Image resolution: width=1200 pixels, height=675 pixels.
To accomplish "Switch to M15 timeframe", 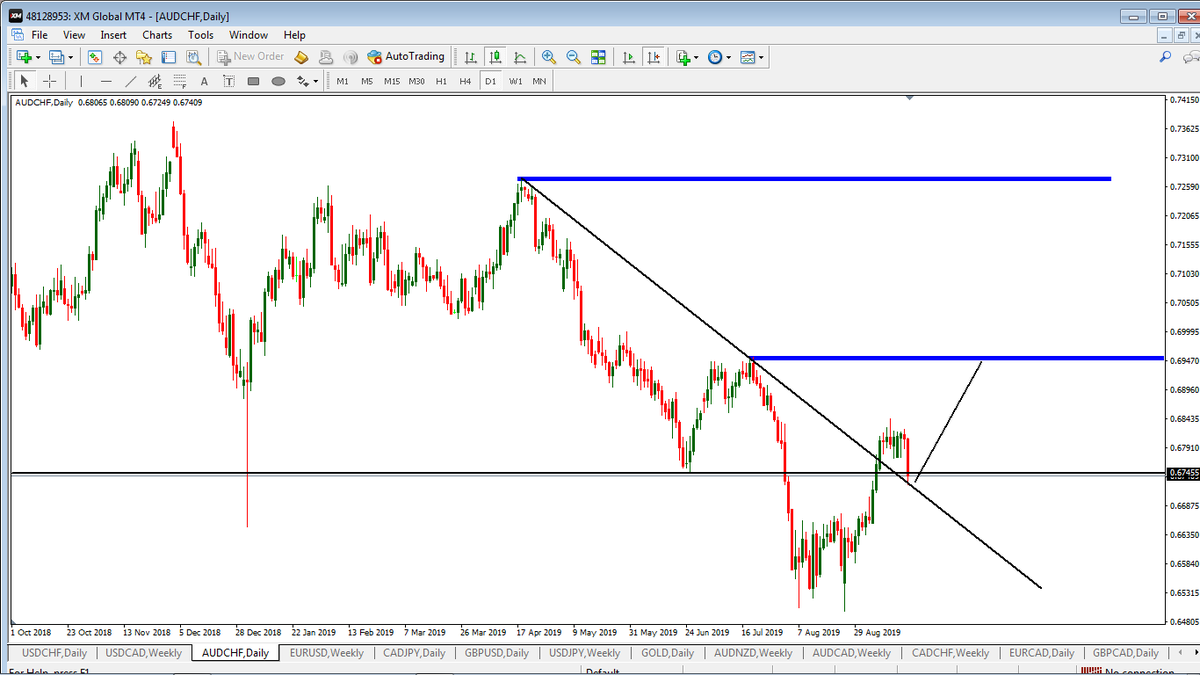I will pos(392,81).
